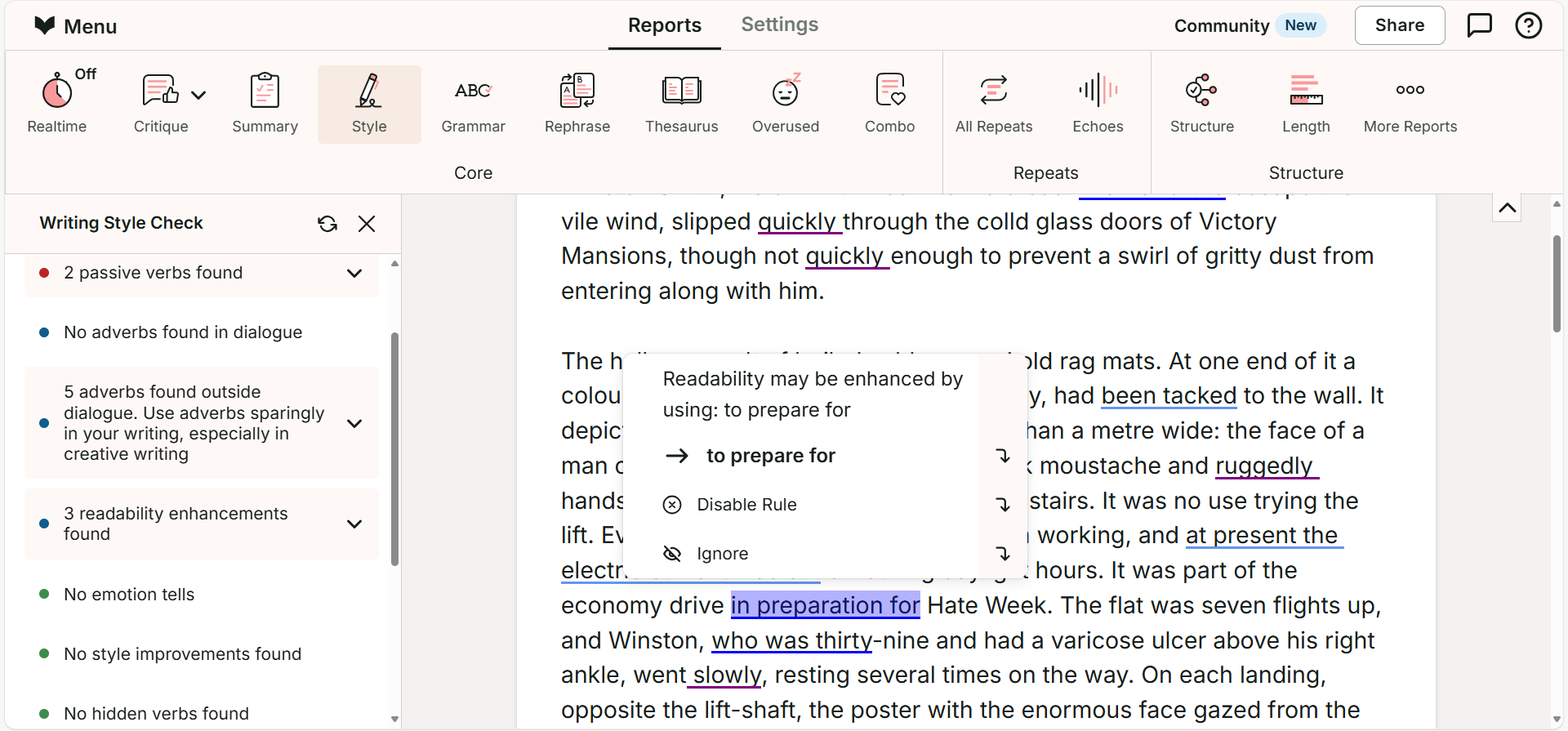Click the highlighted 'in preparation for' phrase
Image resolution: width=1568 pixels, height=731 pixels.
(825, 605)
